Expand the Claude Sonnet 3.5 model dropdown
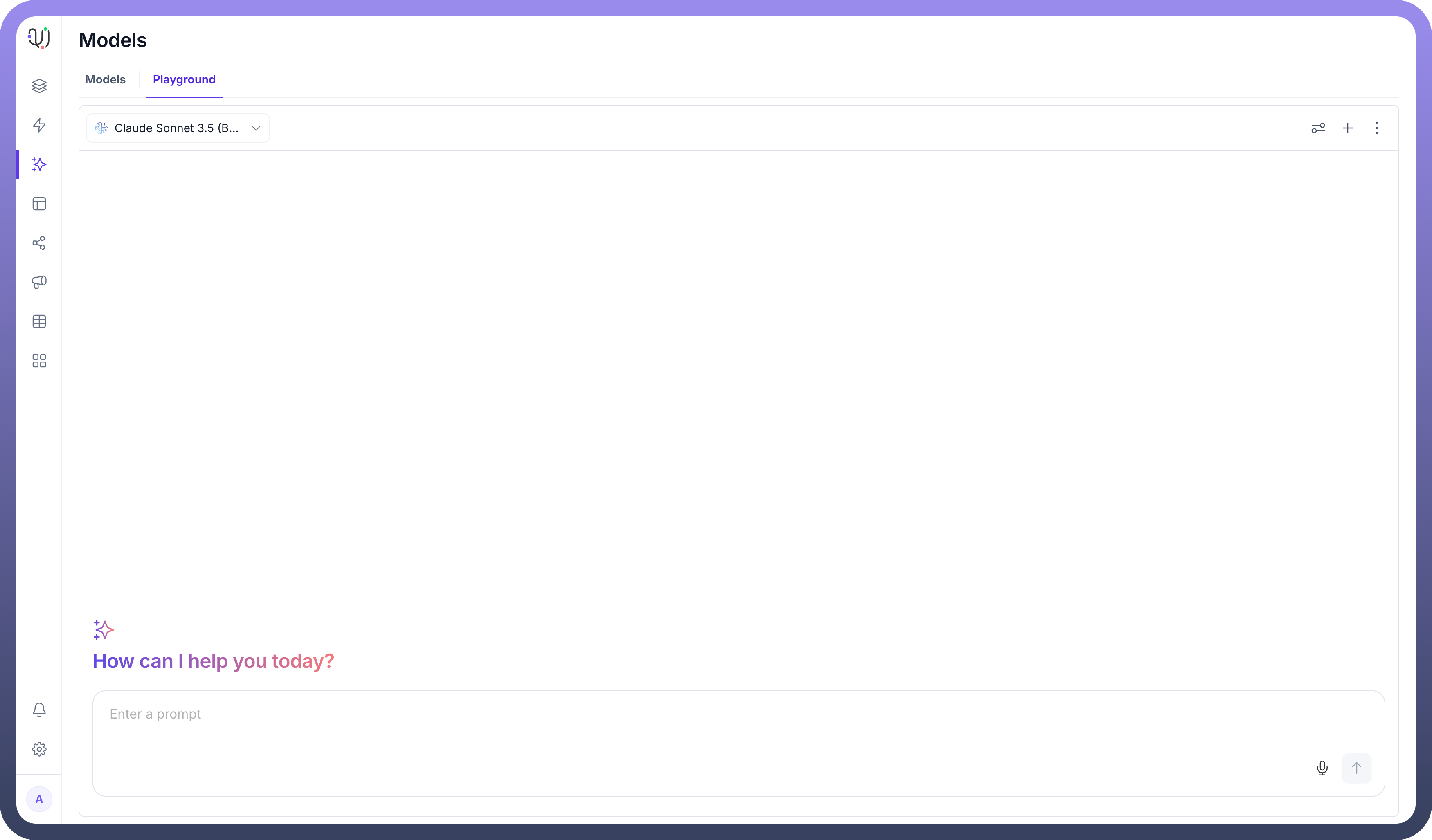The height and width of the screenshot is (840, 1432). [x=178, y=128]
